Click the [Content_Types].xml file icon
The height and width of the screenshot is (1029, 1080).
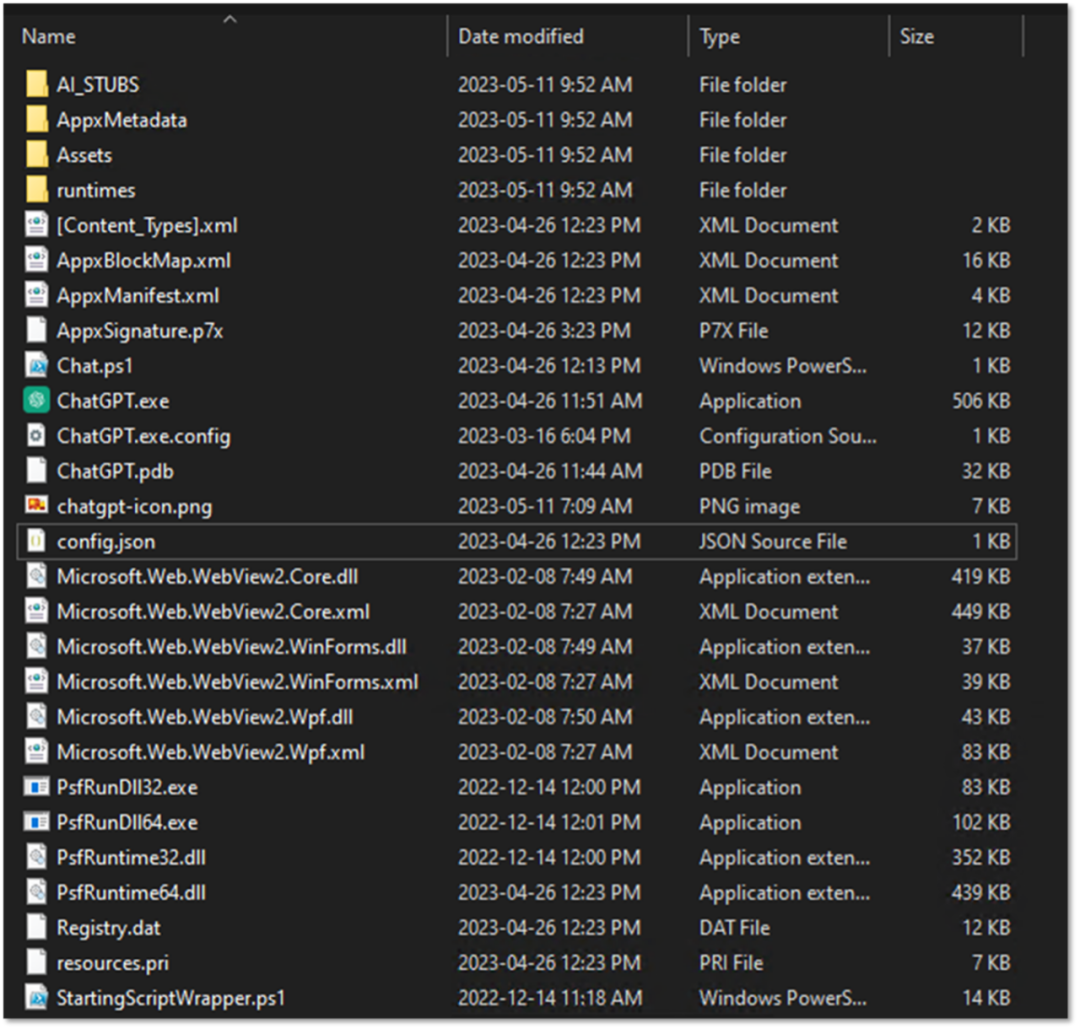click(x=37, y=225)
